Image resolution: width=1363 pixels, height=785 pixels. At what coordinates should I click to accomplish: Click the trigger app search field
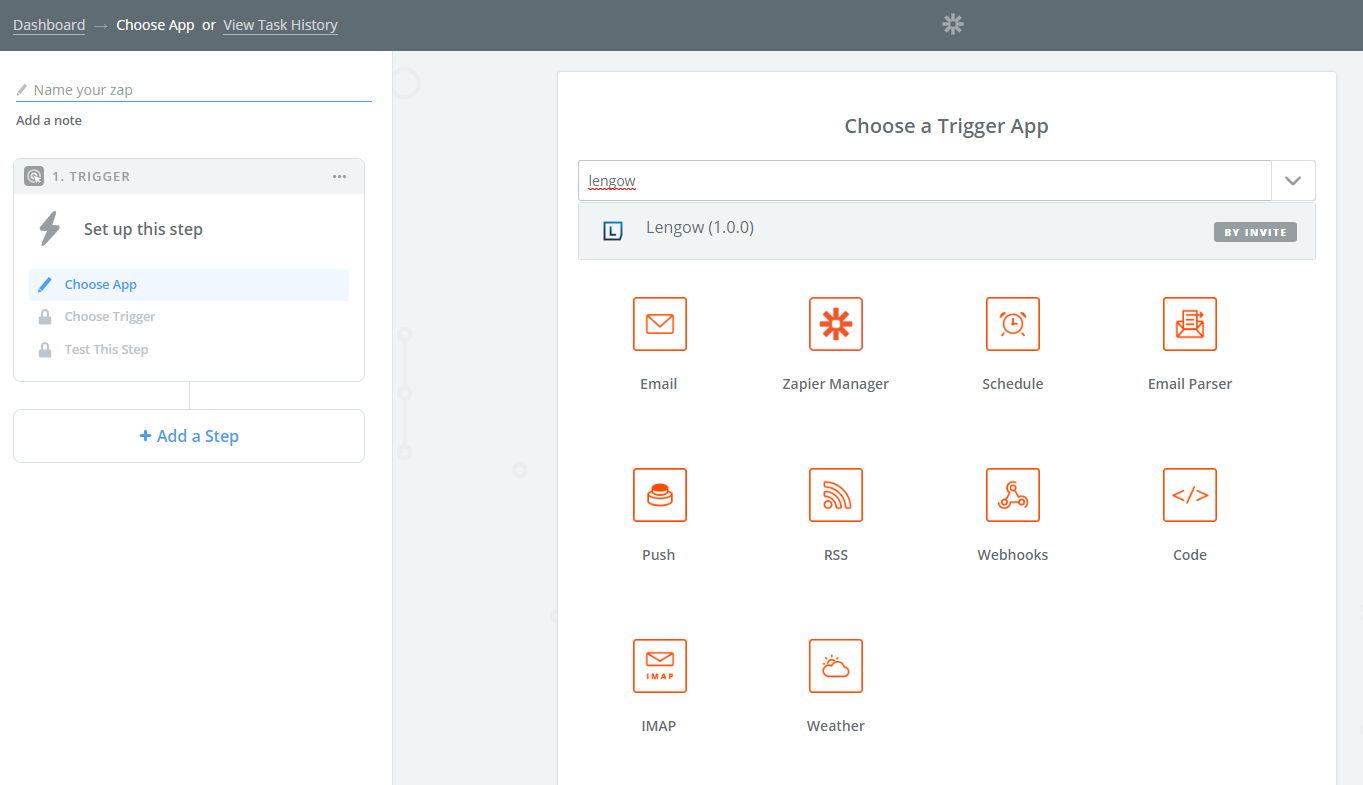(x=925, y=181)
